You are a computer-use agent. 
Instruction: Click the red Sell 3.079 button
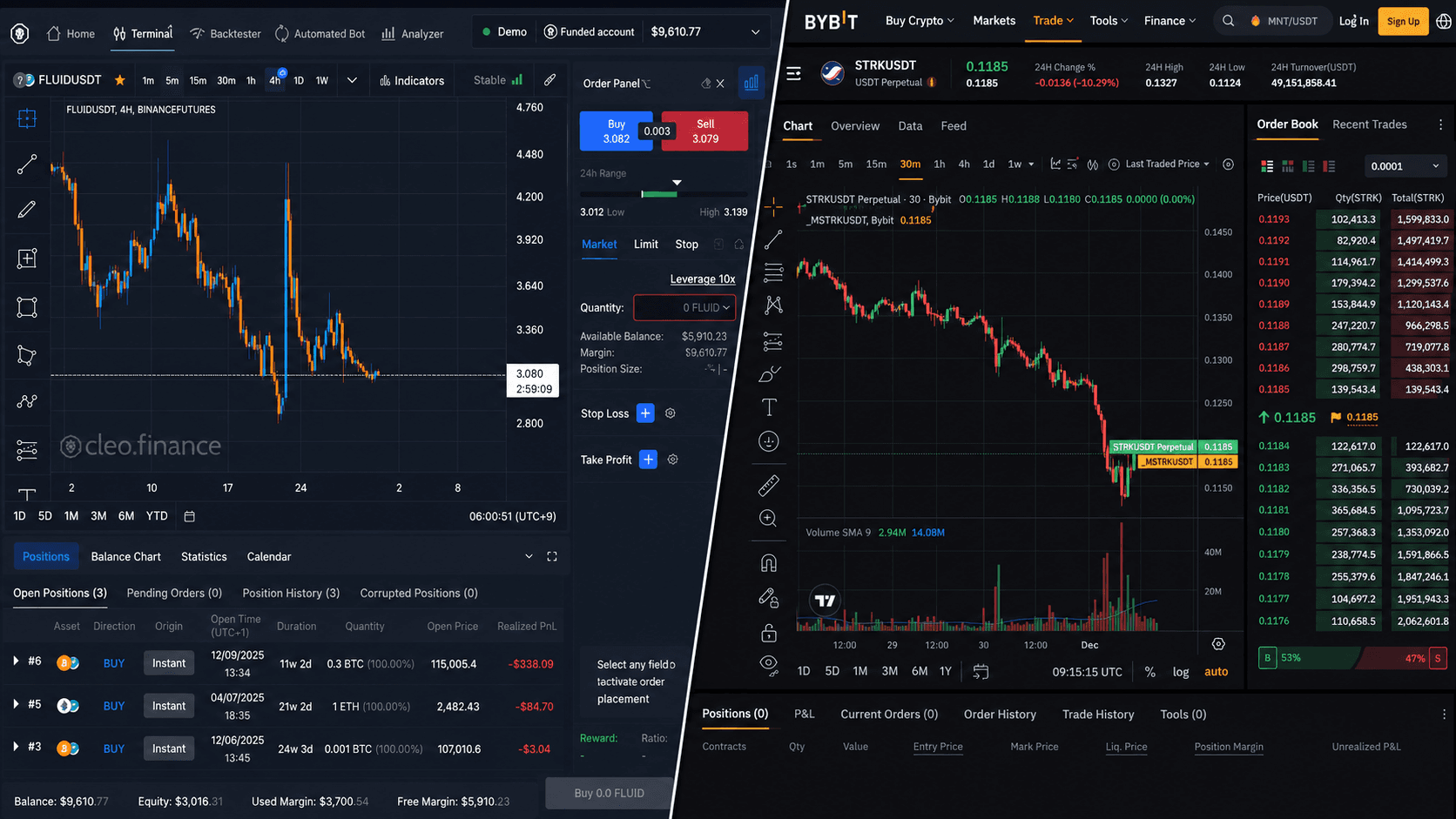[705, 131]
